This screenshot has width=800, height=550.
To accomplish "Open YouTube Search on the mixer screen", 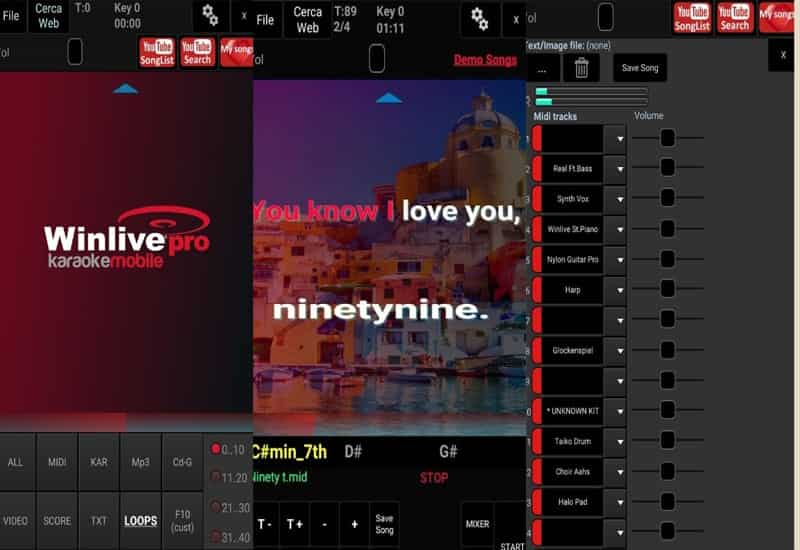I will click(734, 17).
